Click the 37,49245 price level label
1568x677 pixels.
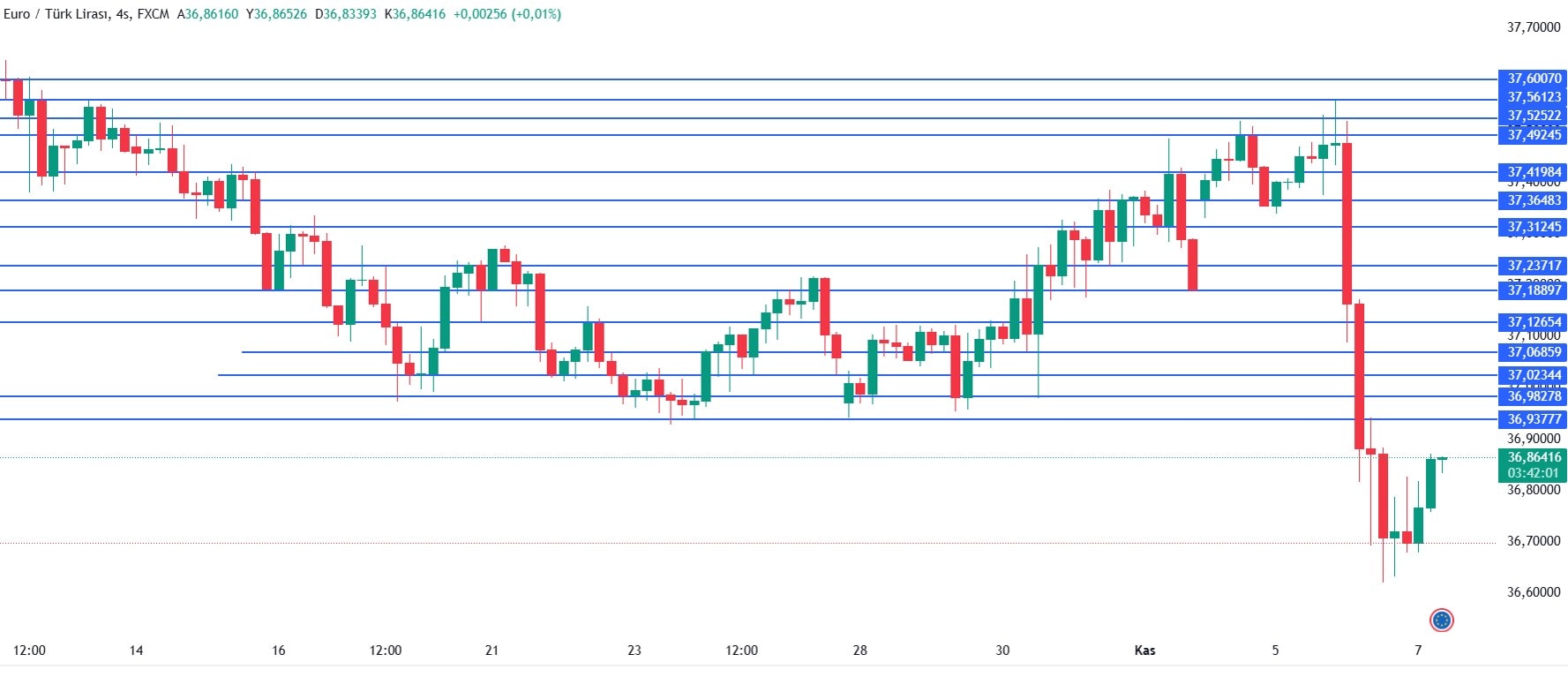coord(1534,135)
